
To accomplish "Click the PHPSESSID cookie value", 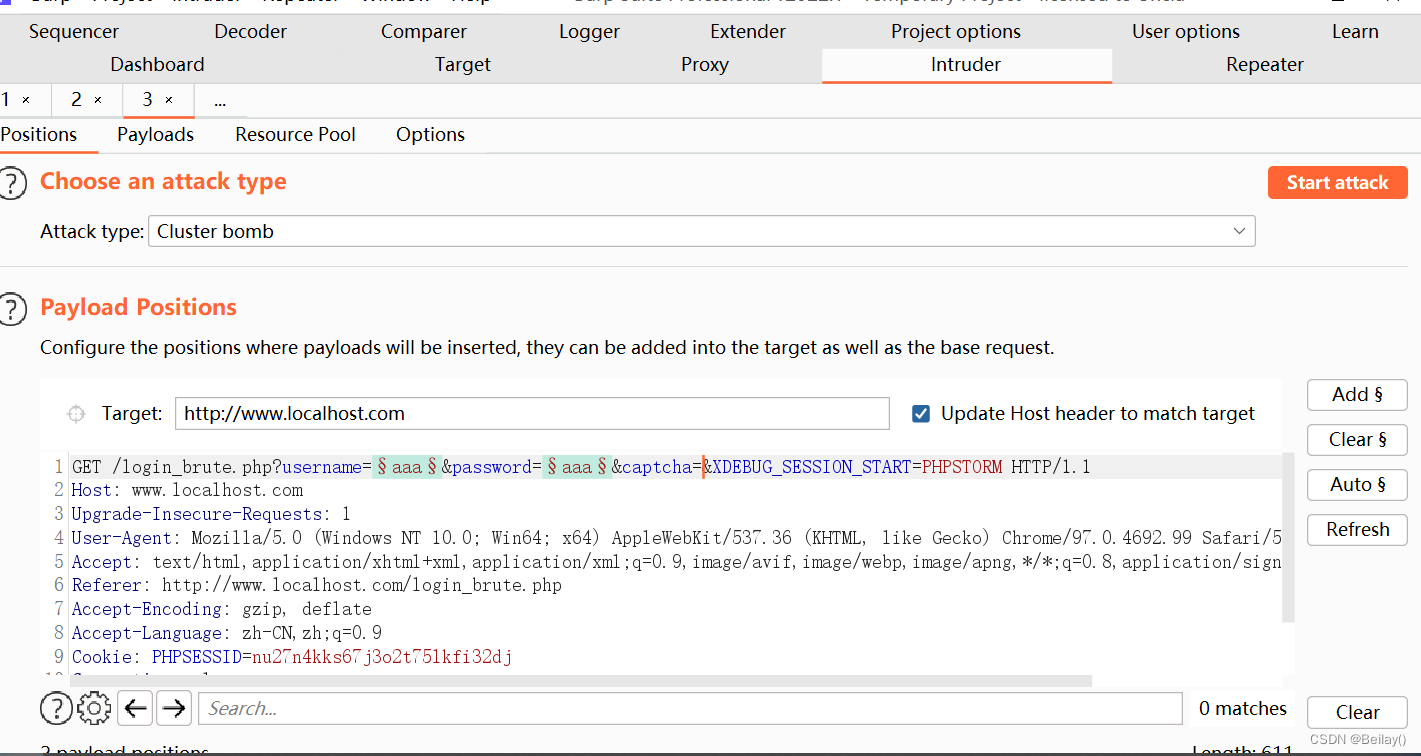I will pos(382,657).
